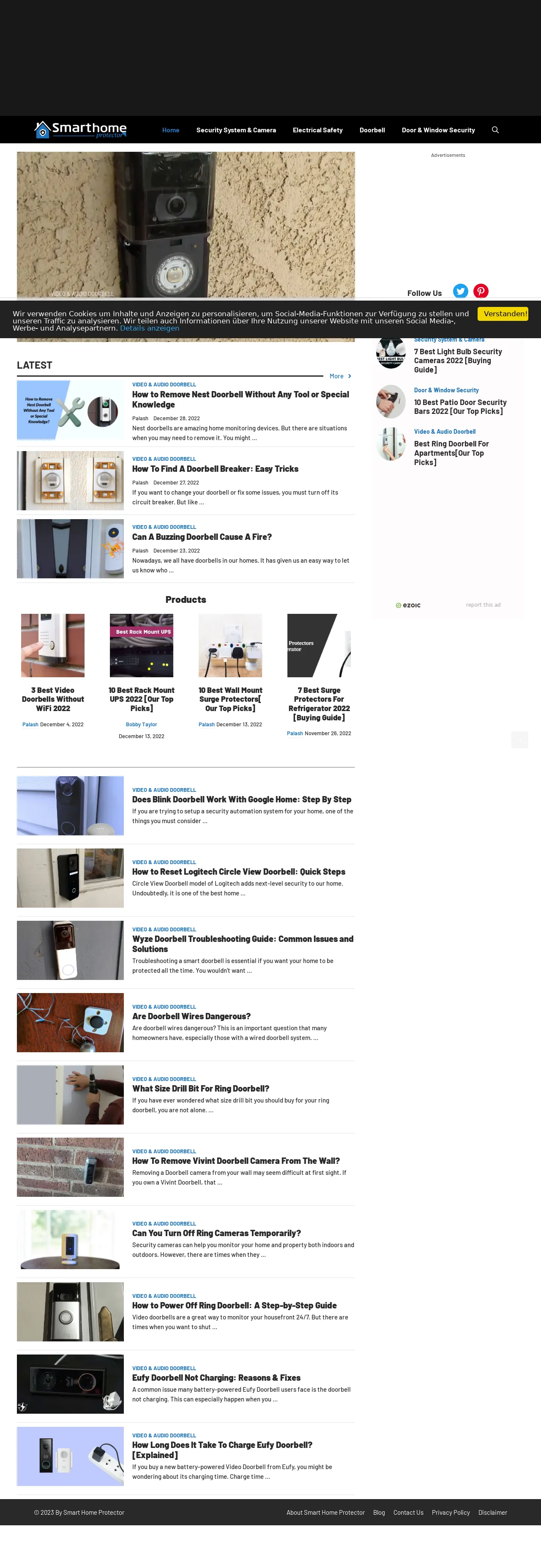Viewport: 541px width, 1568px height.
Task: Open the Pinterest follow icon
Action: pyautogui.click(x=481, y=291)
